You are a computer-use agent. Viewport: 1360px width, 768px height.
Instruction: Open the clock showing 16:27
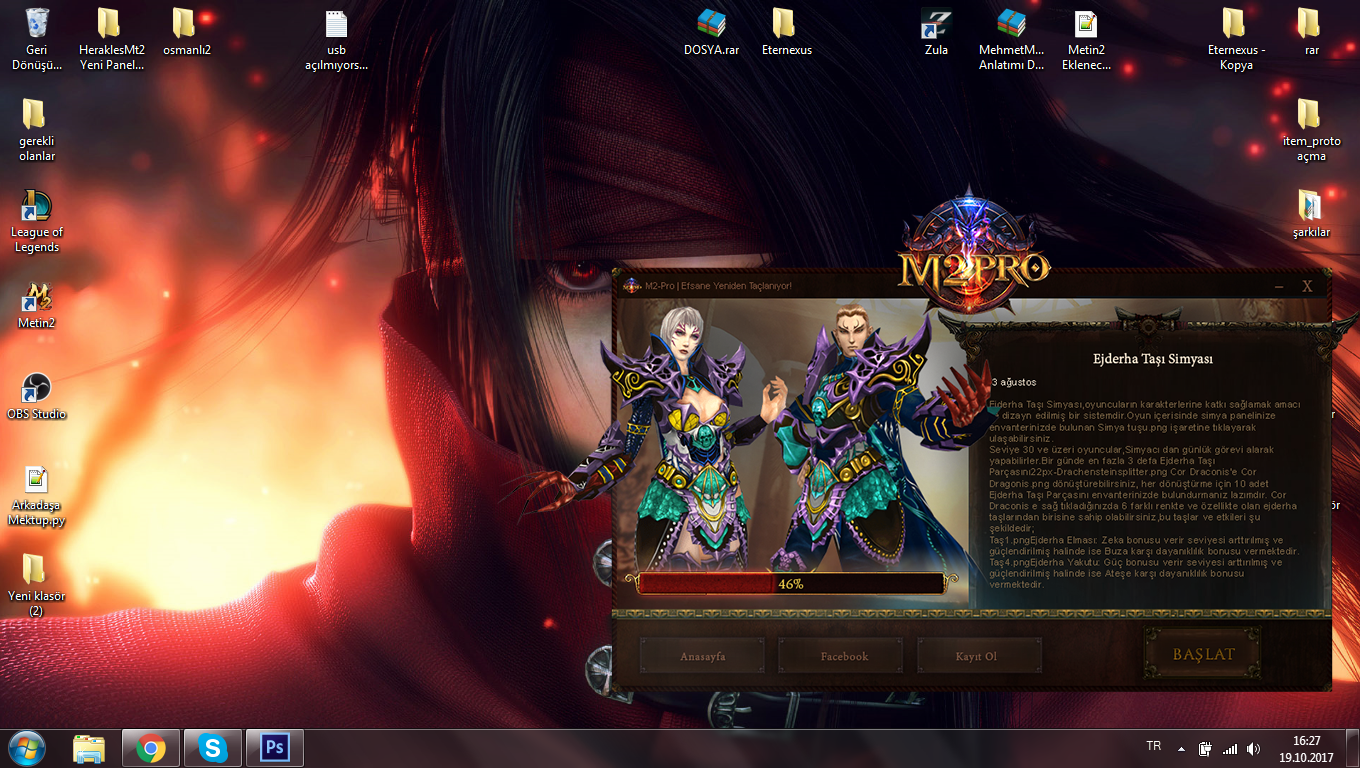tap(1306, 748)
